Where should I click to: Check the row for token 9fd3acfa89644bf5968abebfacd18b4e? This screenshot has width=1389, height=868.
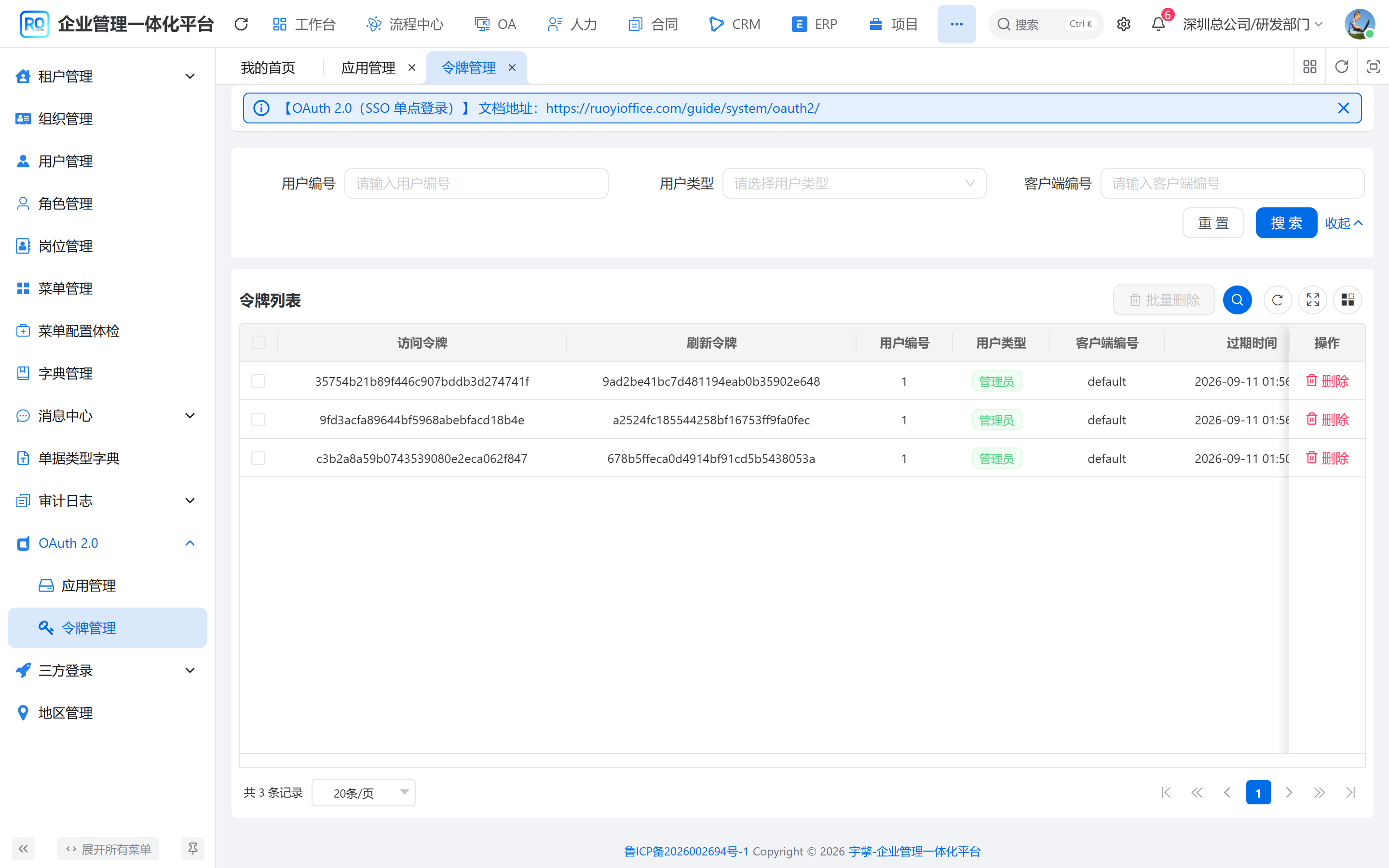pos(259,420)
